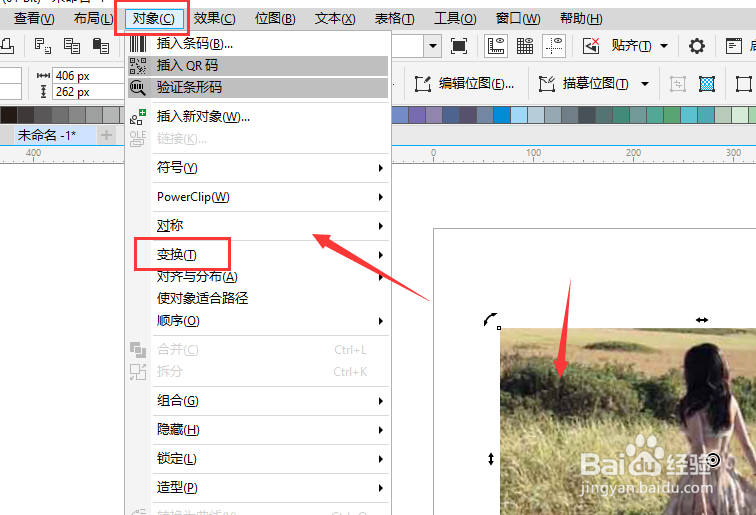Open the 工具(O) menu
The image size is (756, 515).
pyautogui.click(x=455, y=19)
